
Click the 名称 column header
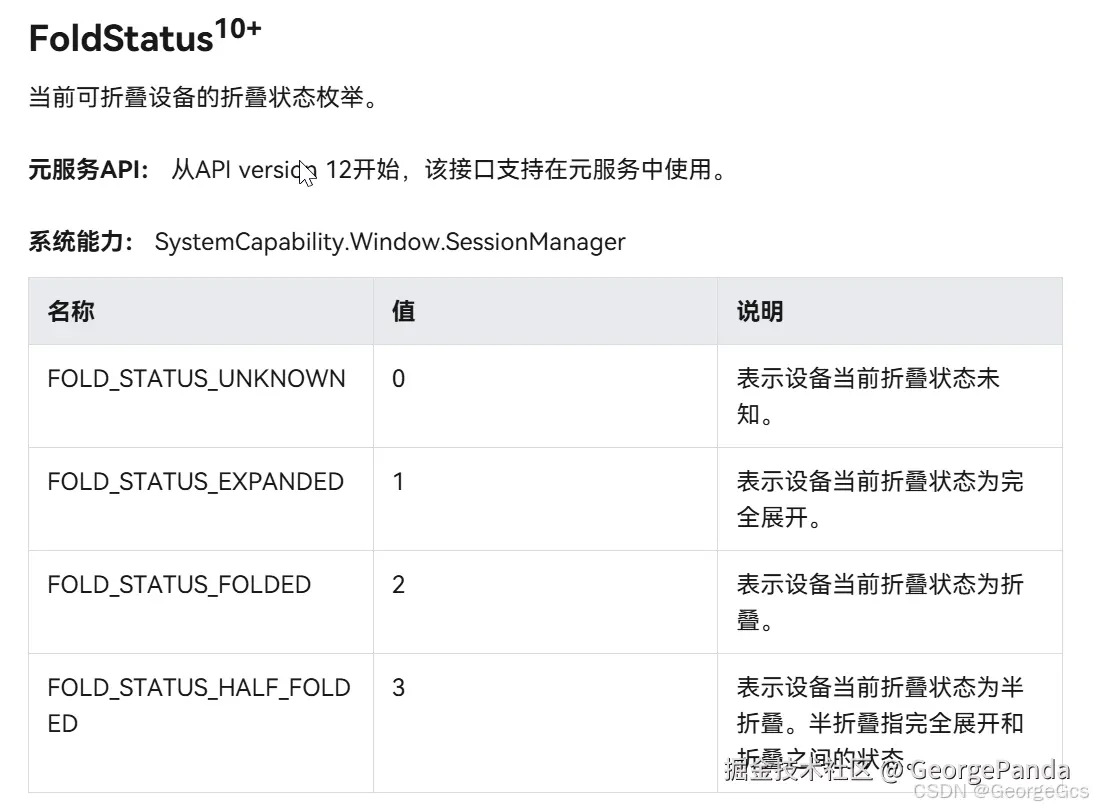point(71,311)
